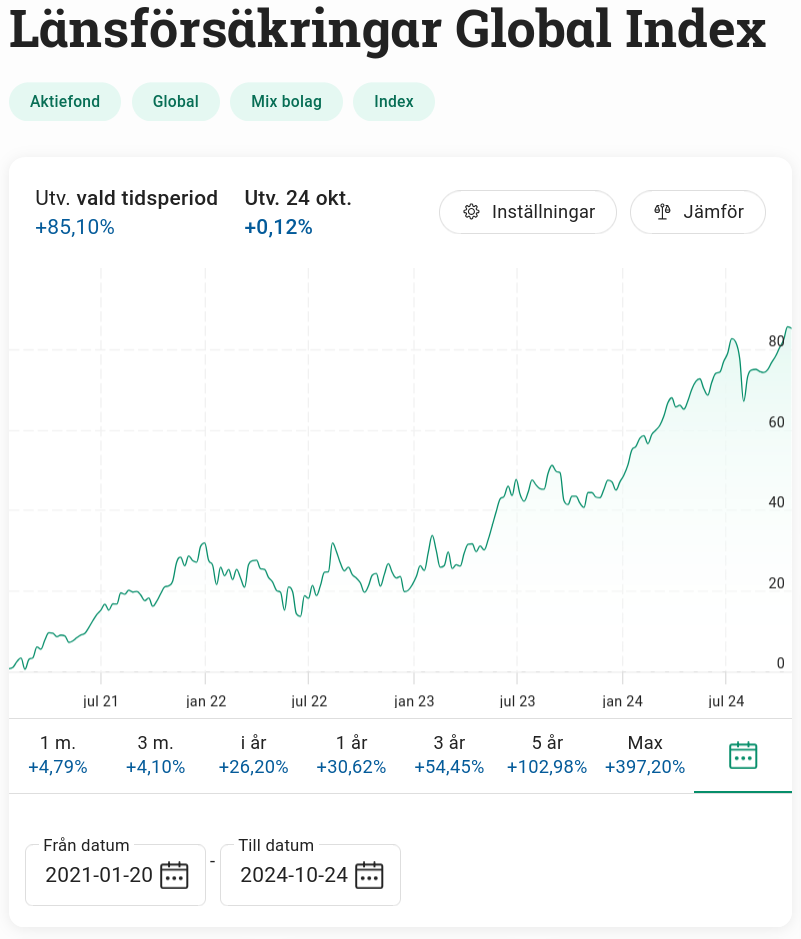
Task: Open the Inställningar settings button
Action: (528, 212)
